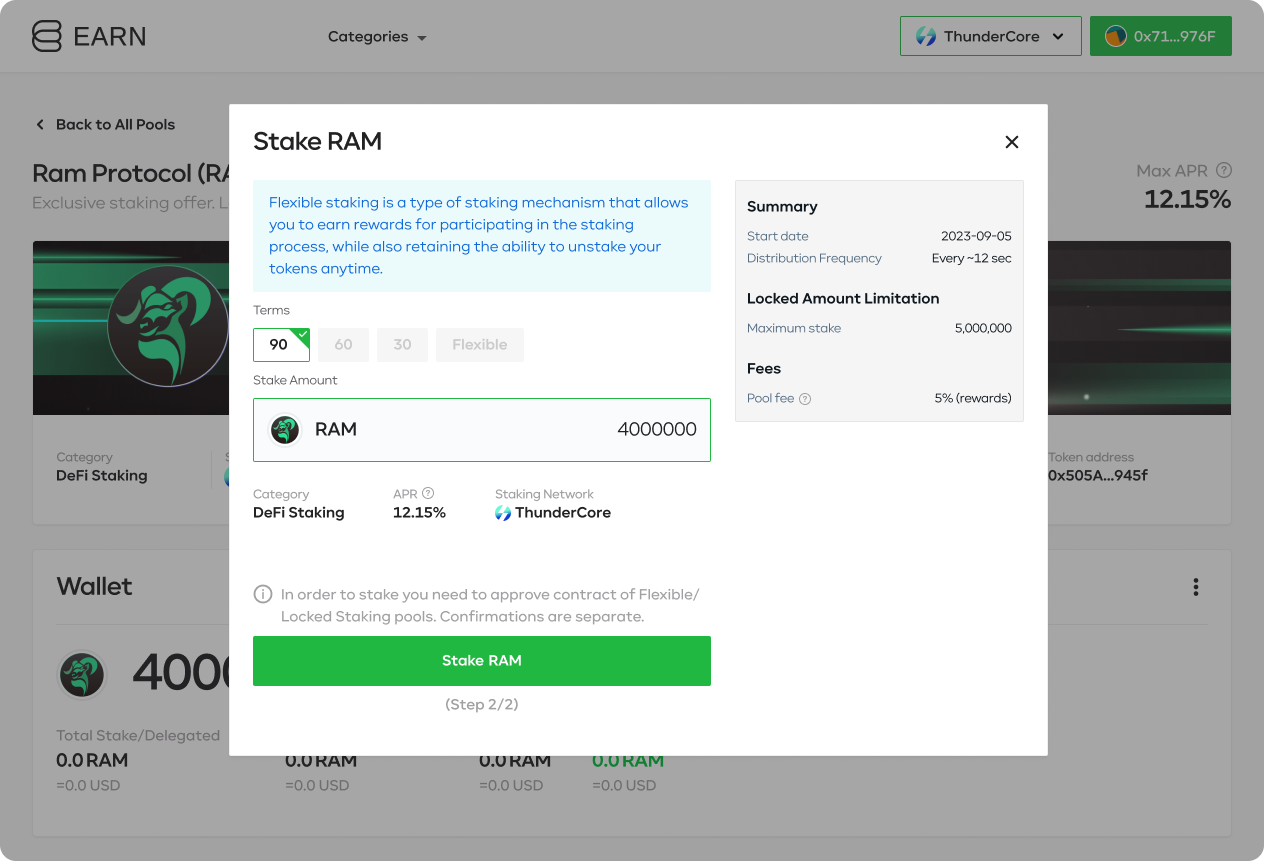Image resolution: width=1264 pixels, height=861 pixels.
Task: Close the Stake RAM dialog
Action: [1012, 142]
